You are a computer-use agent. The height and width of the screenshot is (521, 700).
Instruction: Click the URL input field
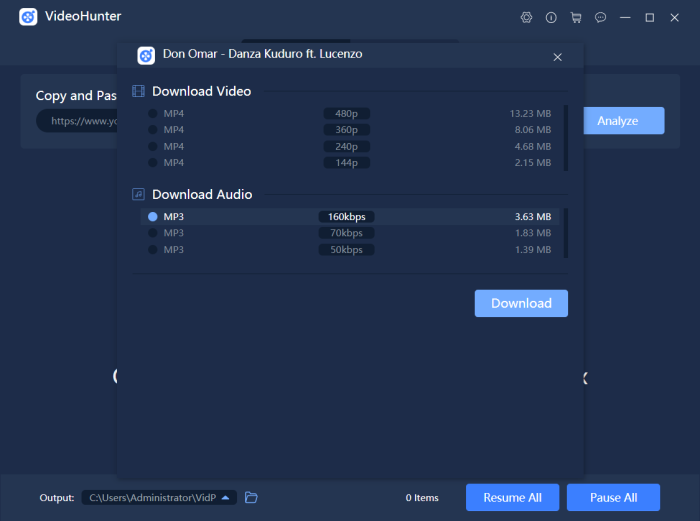tap(77, 121)
